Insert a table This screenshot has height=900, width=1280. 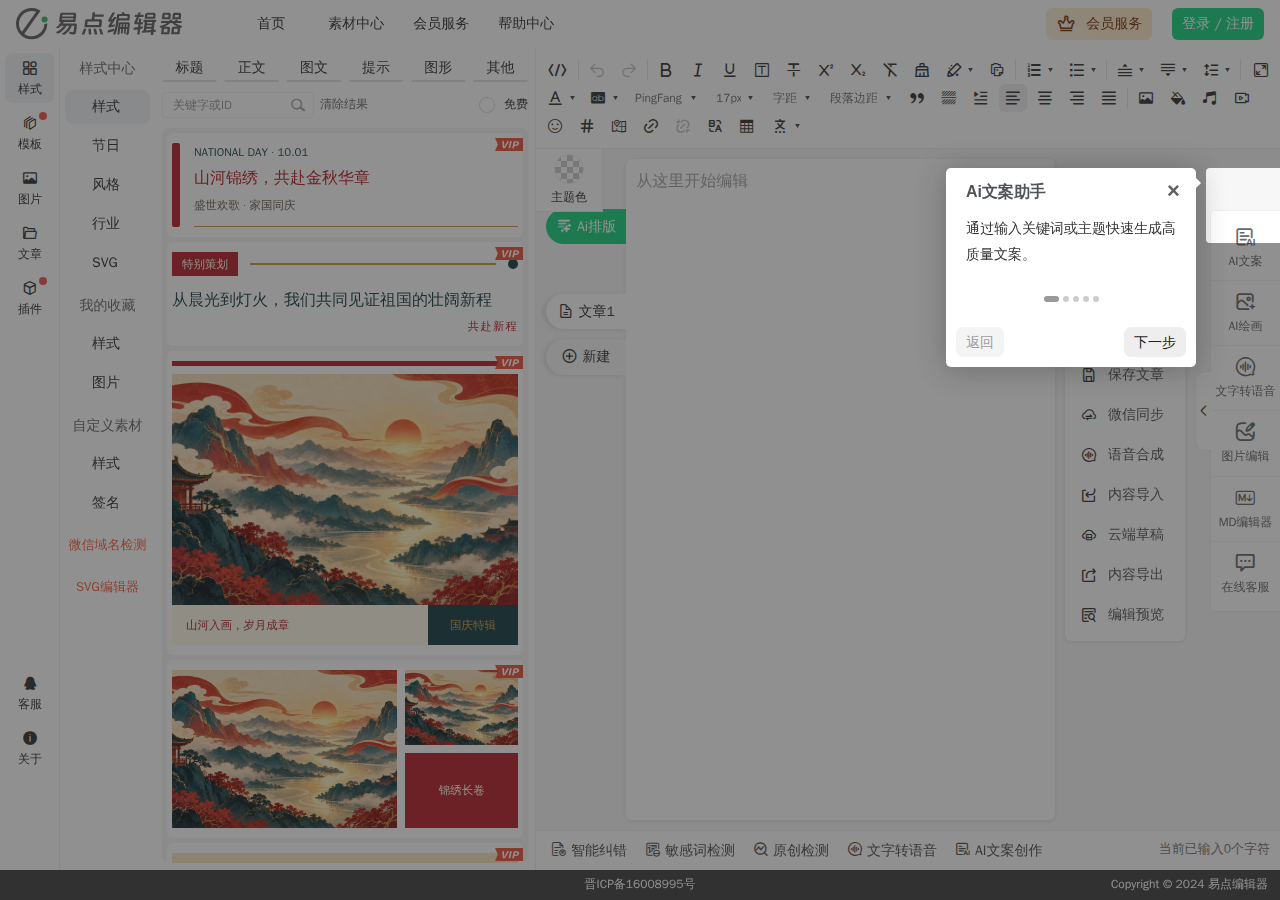point(747,126)
